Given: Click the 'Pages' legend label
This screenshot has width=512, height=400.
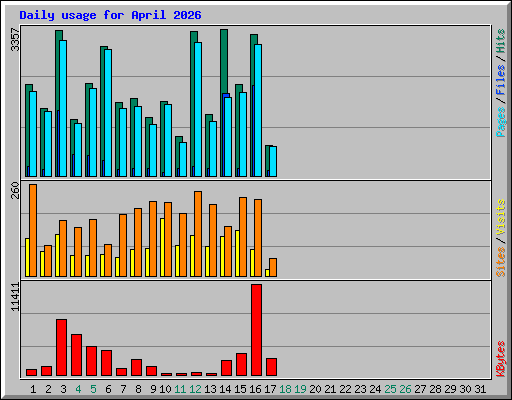Looking at the screenshot, I should (x=500, y=122).
